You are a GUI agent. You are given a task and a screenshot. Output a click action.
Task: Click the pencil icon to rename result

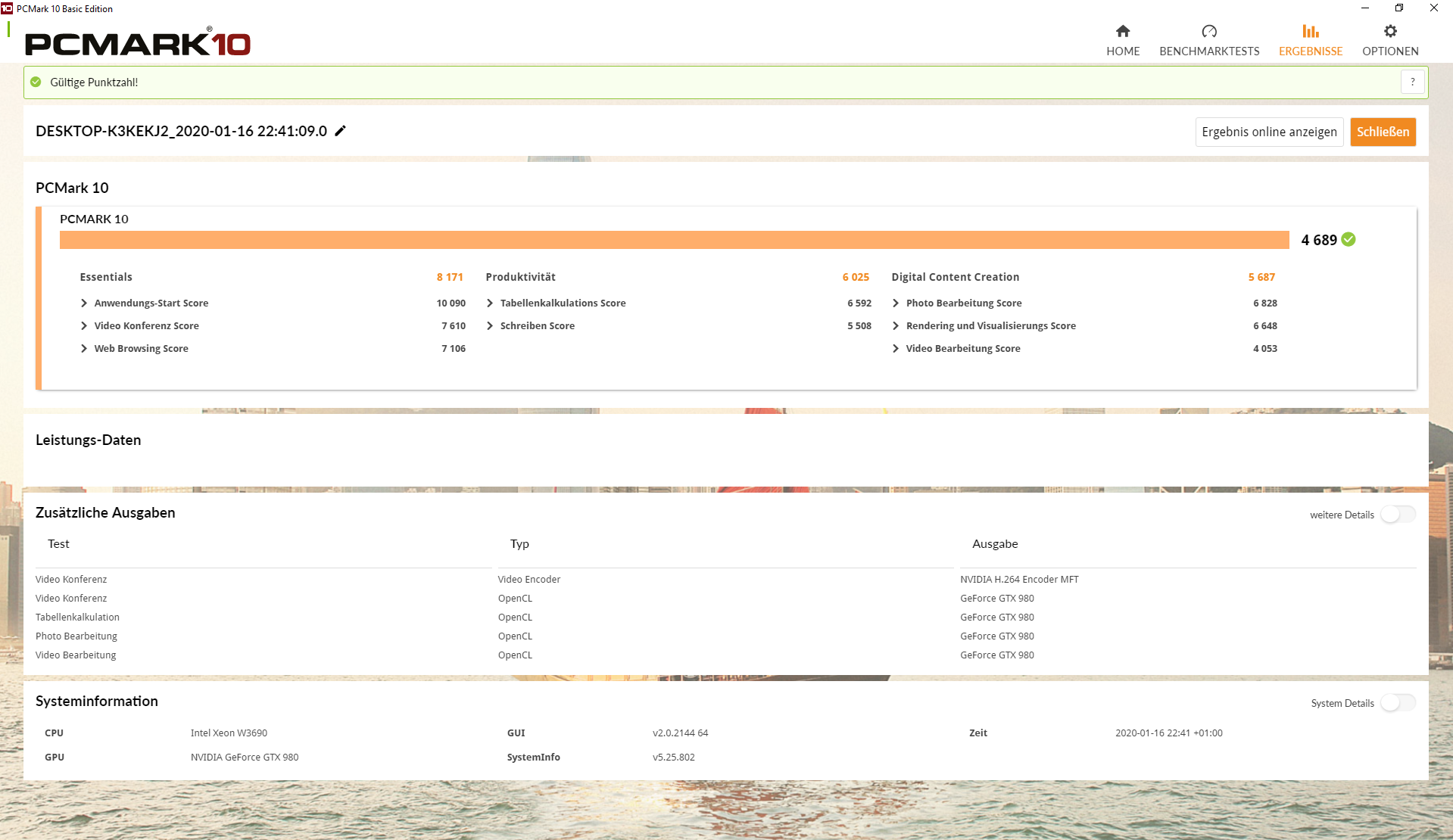[x=341, y=131]
